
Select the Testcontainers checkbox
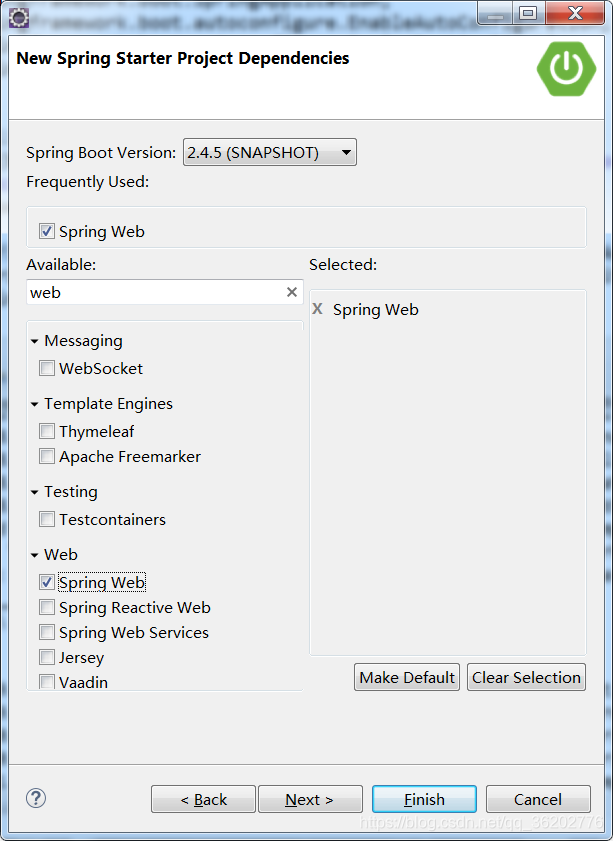(x=47, y=519)
